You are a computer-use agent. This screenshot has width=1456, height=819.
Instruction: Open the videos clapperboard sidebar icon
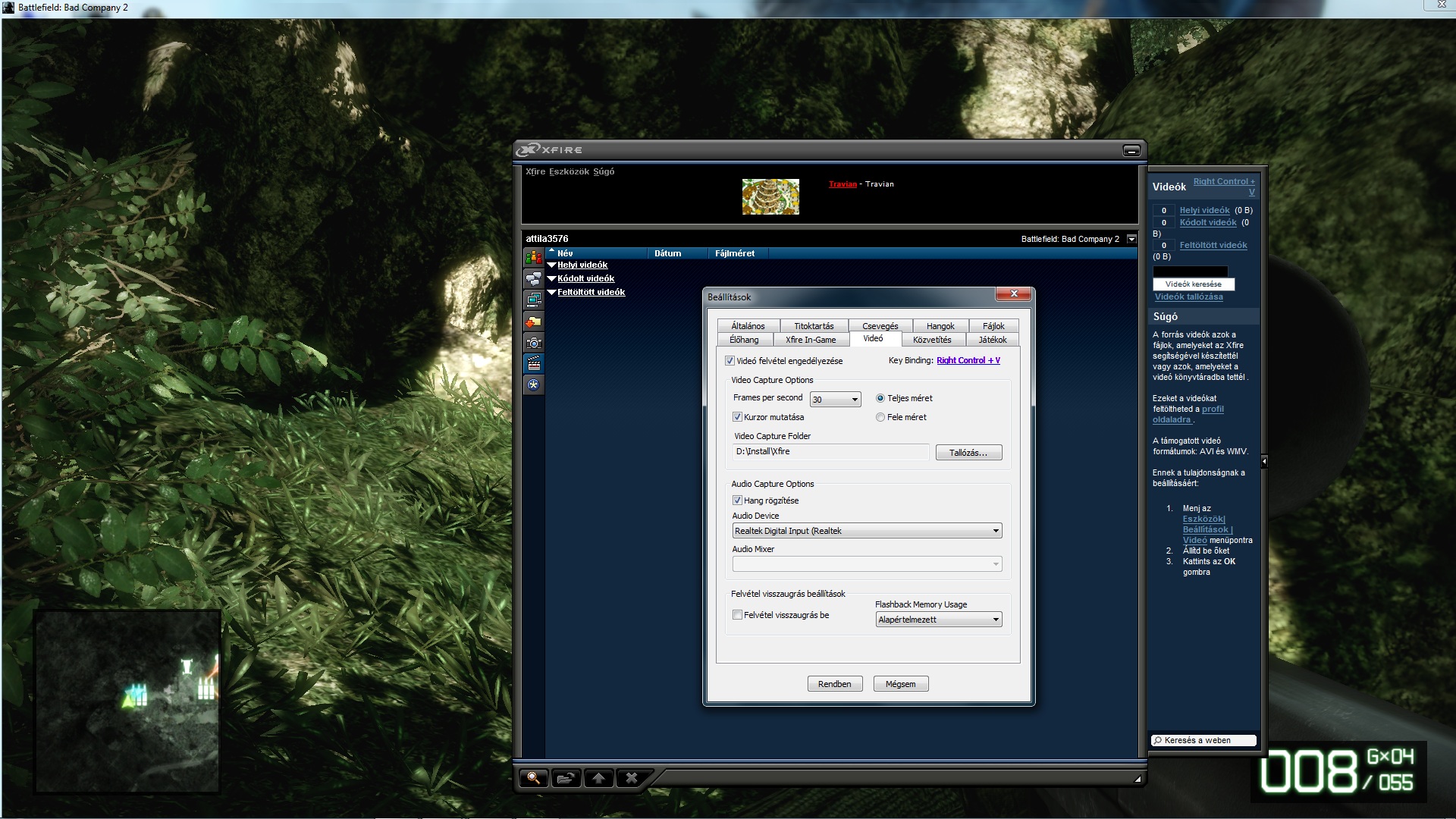tap(534, 364)
